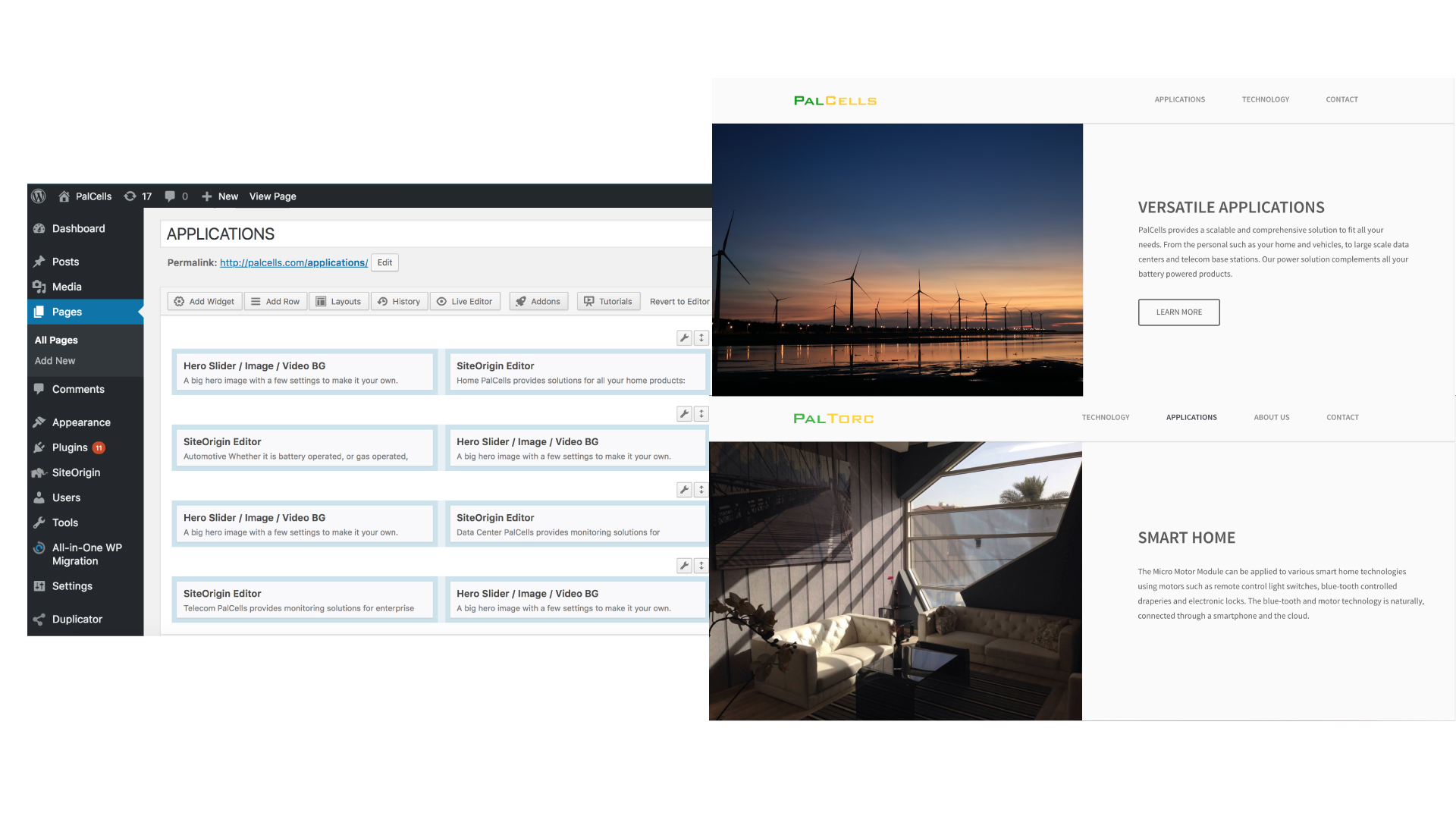Click the APPLICATIONS page title field

(x=436, y=234)
